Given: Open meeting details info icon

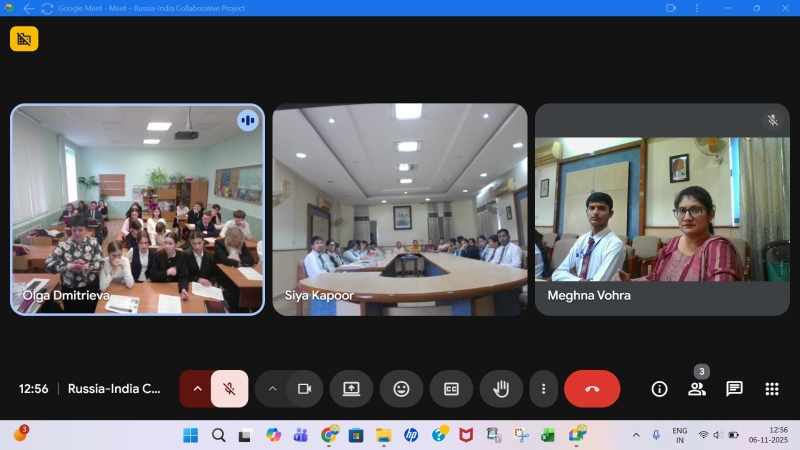Looking at the screenshot, I should point(659,389).
